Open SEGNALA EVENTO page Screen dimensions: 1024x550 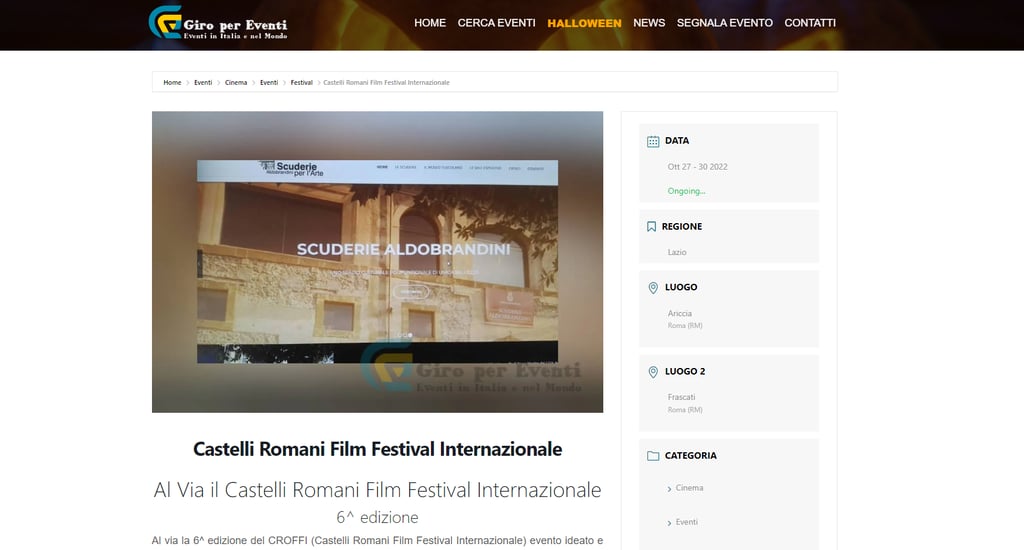[724, 23]
